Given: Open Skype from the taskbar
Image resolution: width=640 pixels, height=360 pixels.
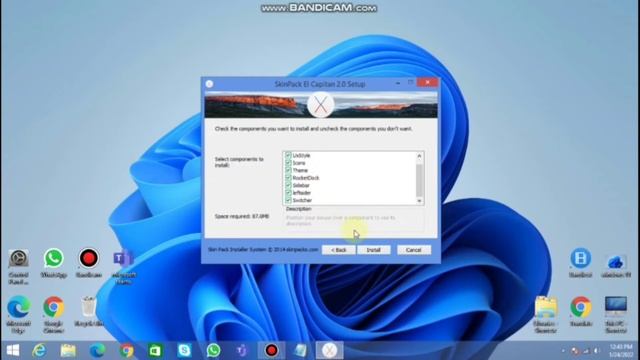Looking at the screenshot, I should tap(184, 350).
